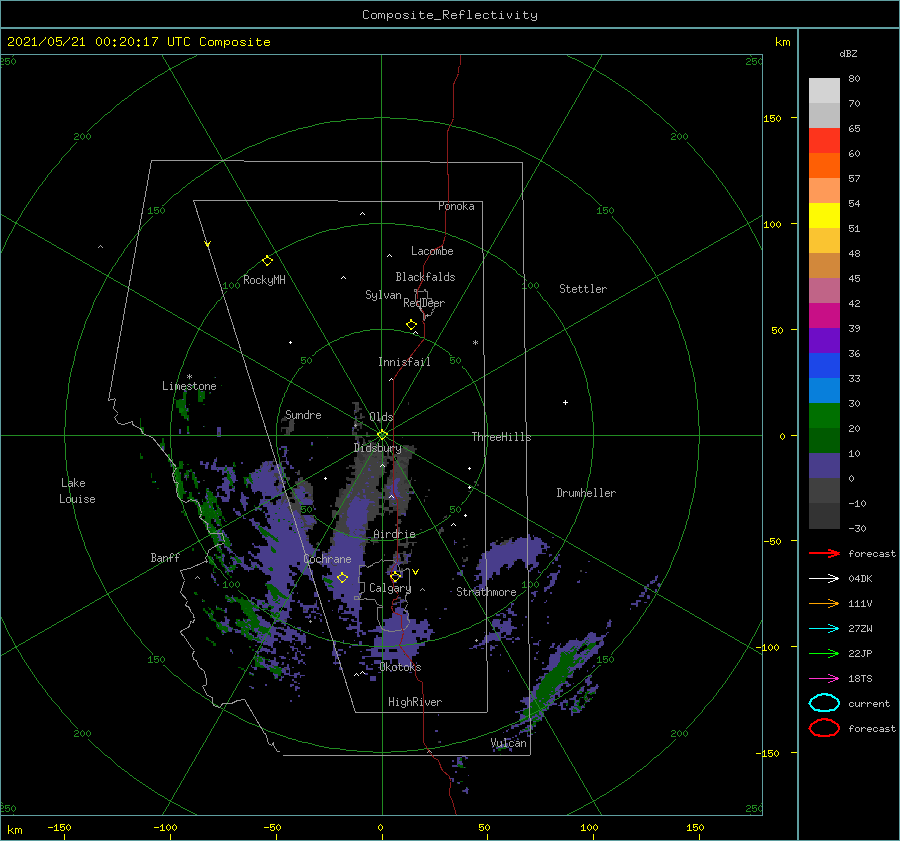Screen dimensions: 900x841
Task: Click the RockyMH label
Action: coord(264,280)
